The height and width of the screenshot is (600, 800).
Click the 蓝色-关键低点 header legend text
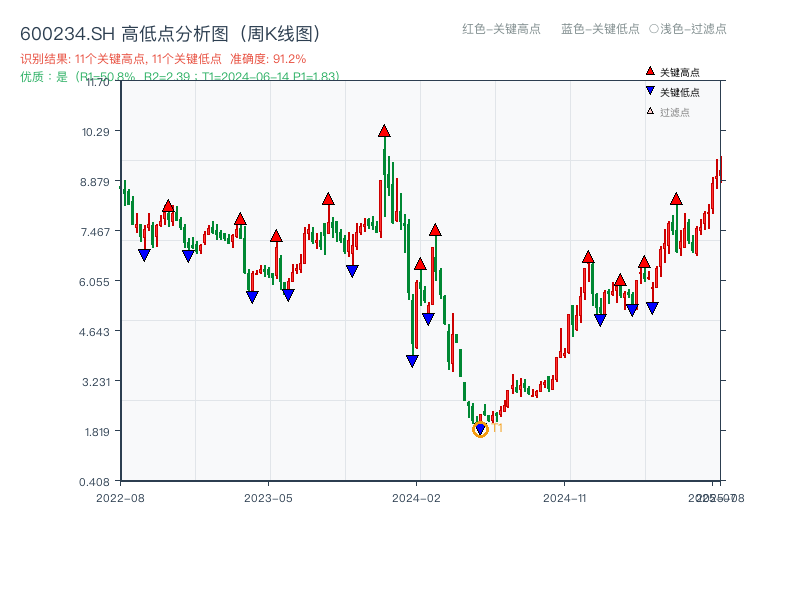pos(600,29)
